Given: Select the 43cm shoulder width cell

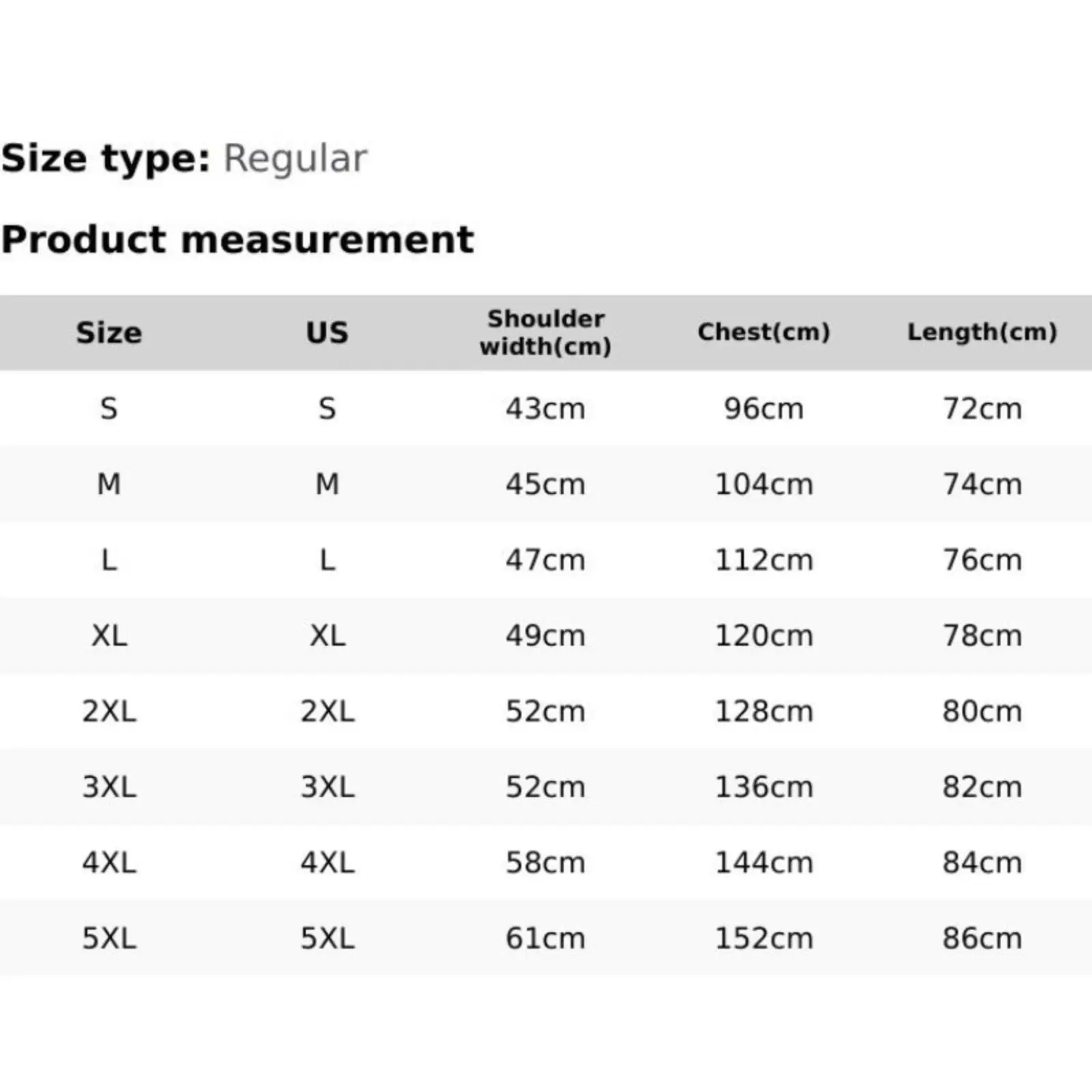Looking at the screenshot, I should [x=545, y=409].
